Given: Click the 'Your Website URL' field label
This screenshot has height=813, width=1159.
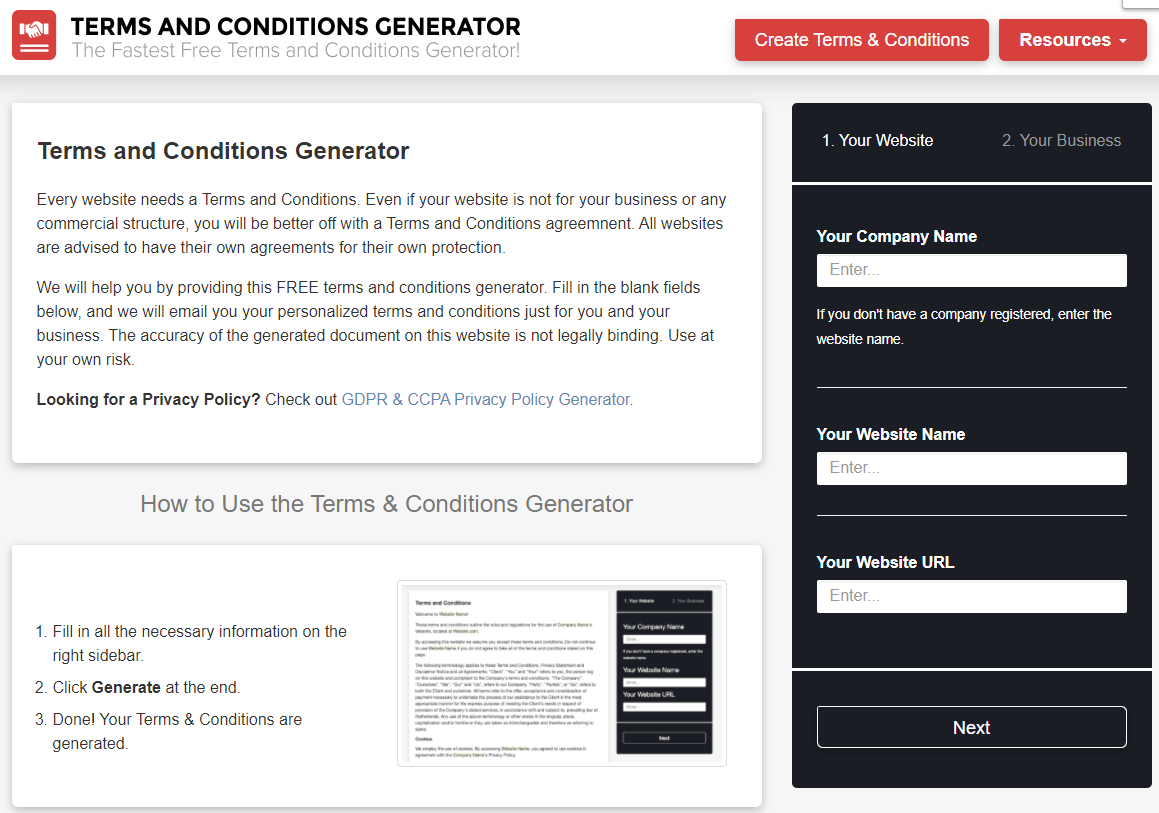Looking at the screenshot, I should (x=885, y=562).
